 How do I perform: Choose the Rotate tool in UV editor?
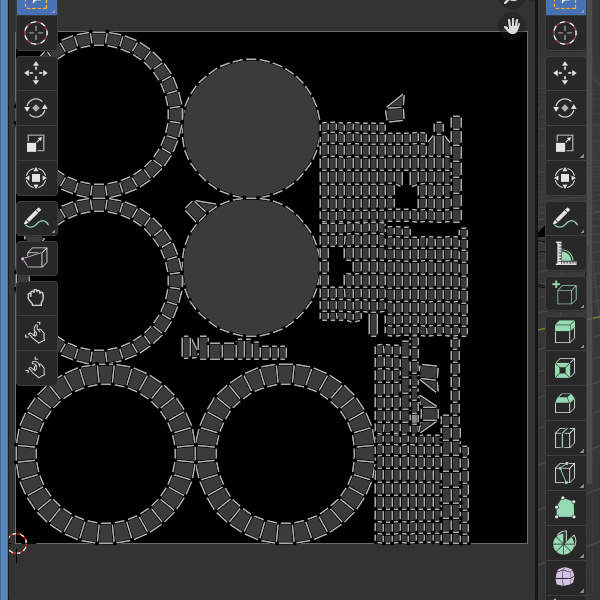click(36, 108)
